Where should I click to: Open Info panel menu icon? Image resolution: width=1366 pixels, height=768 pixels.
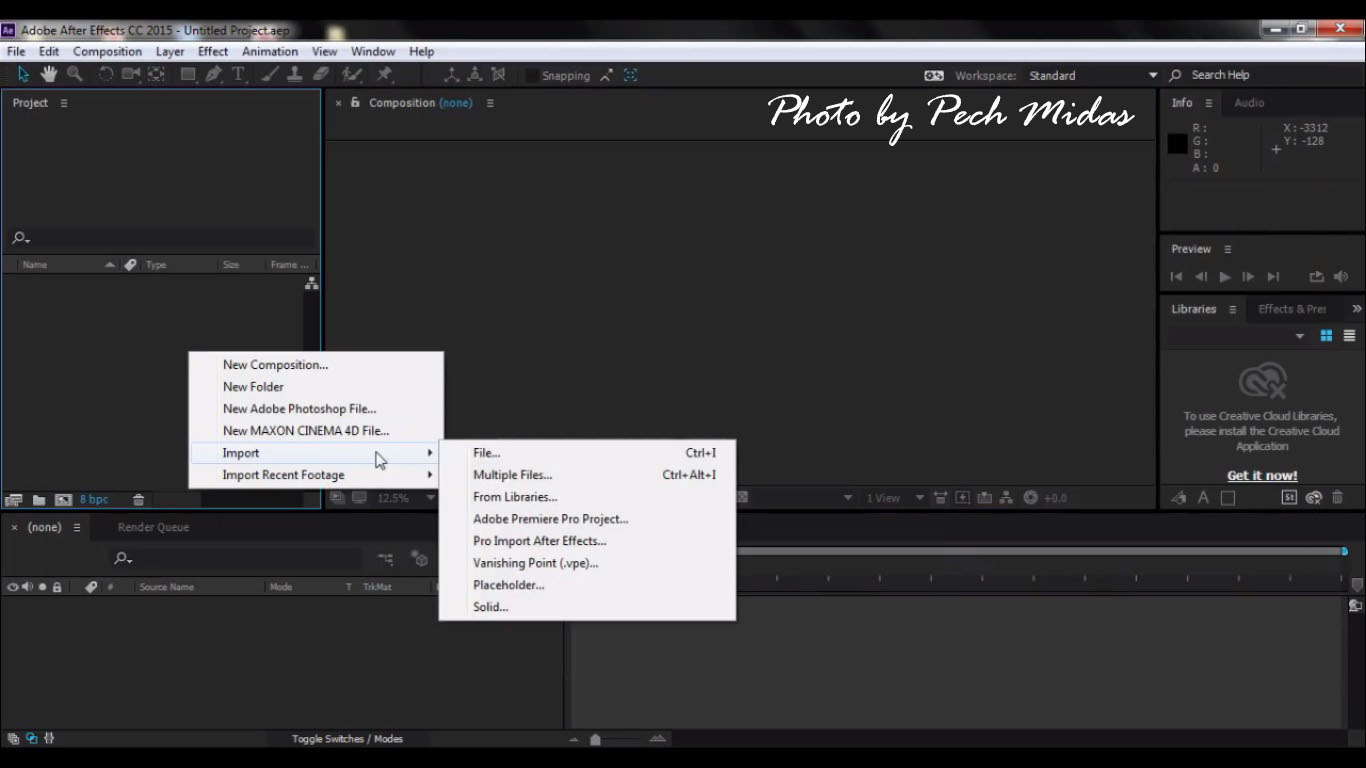1208,103
